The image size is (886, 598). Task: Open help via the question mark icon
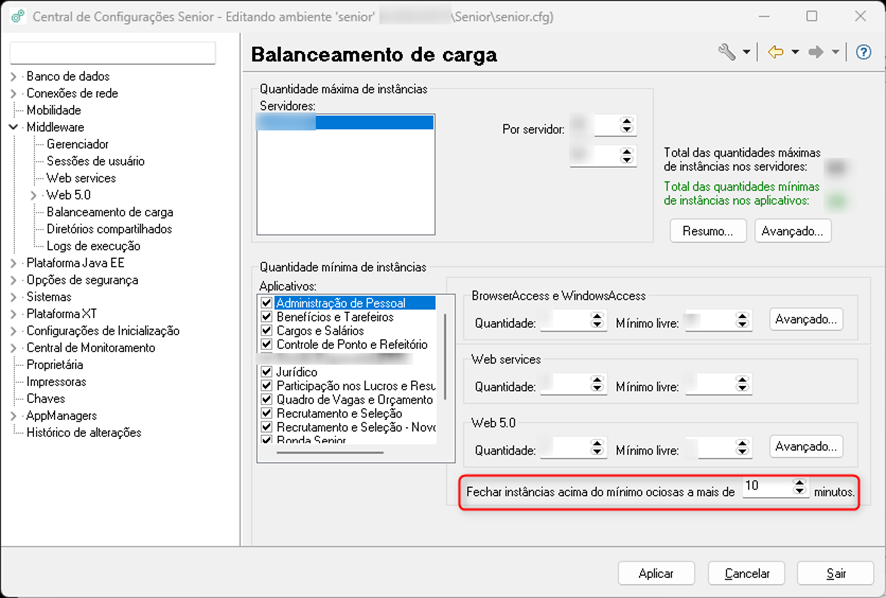click(x=863, y=53)
